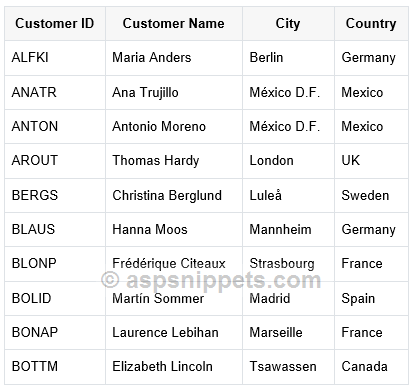Image resolution: width=414 pixels, height=391 pixels.
Task: Click the Christina Berglund name cell
Action: [x=174, y=195]
